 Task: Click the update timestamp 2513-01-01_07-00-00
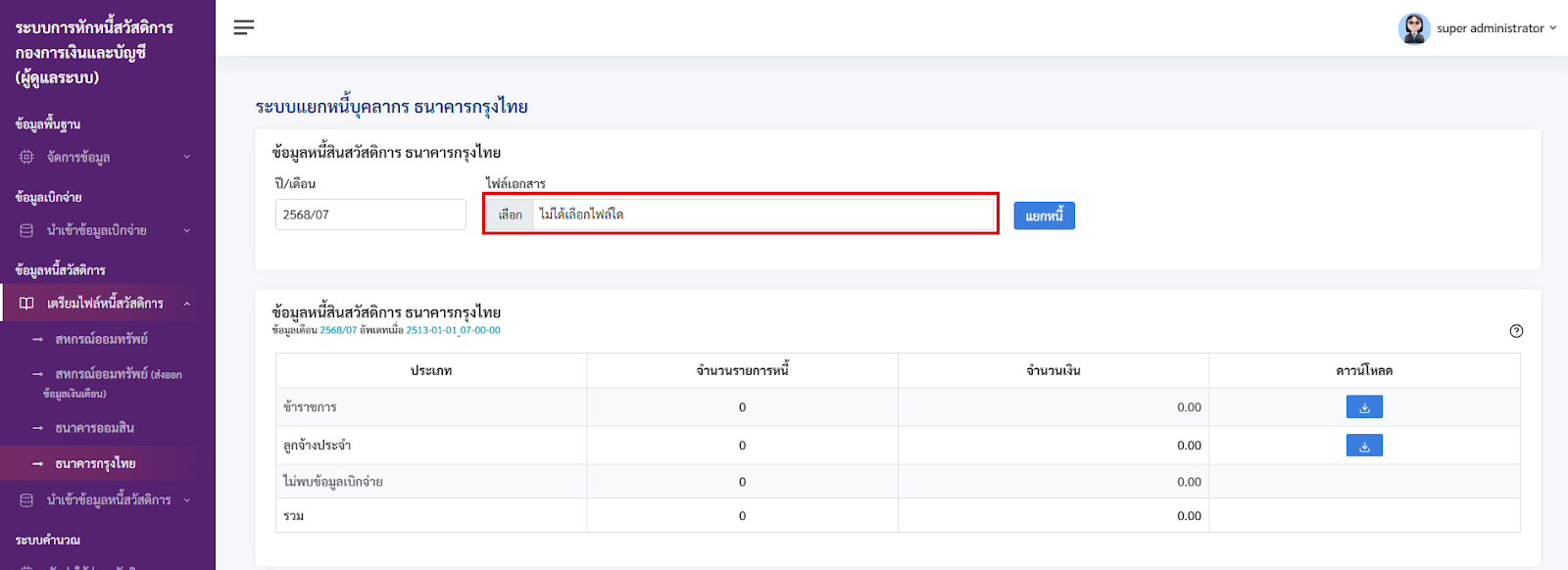(x=453, y=330)
